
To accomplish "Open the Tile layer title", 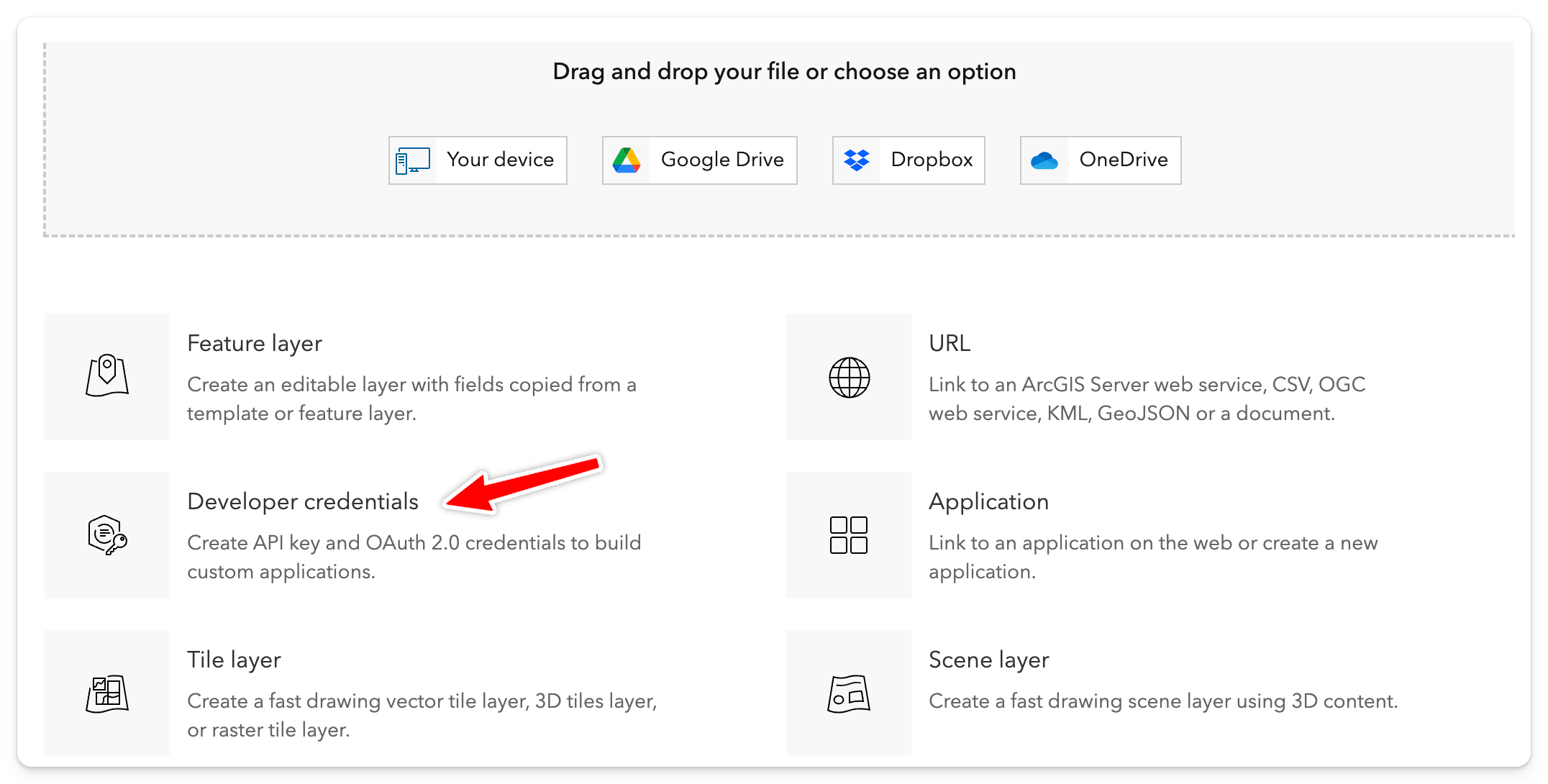I will [234, 660].
